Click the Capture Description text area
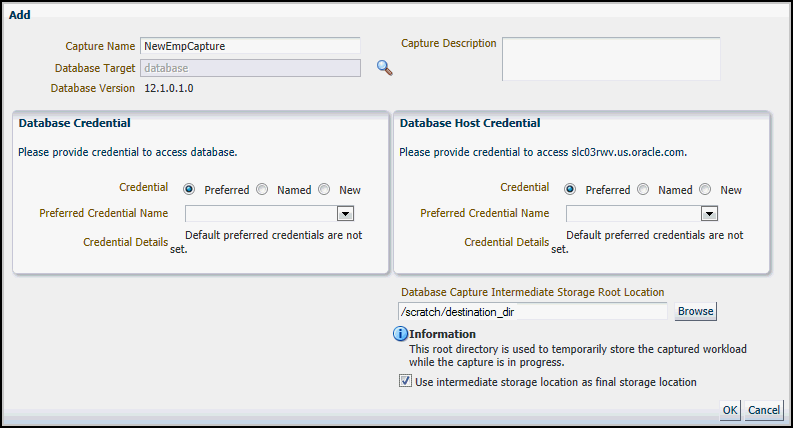This screenshot has width=793, height=428. tap(611, 59)
